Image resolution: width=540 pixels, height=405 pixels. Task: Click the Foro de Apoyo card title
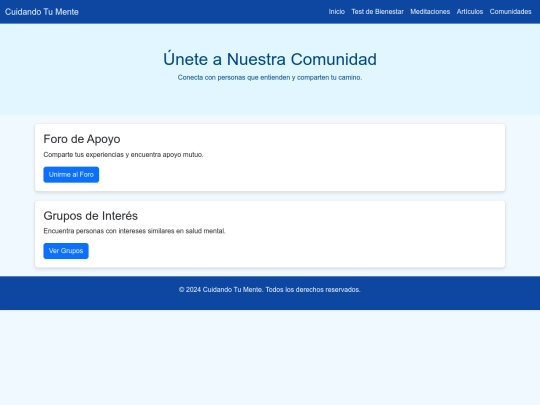[x=82, y=139]
